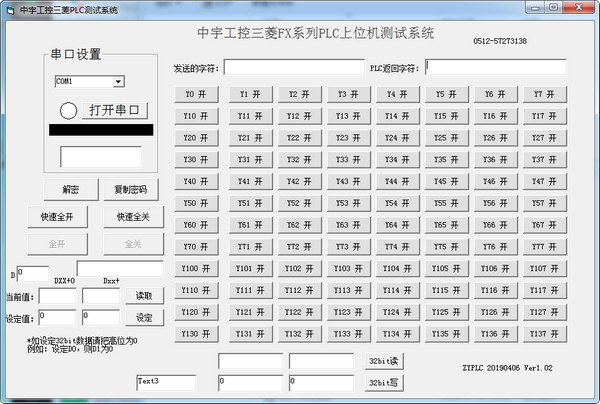Click the Y25 开 button

pyautogui.click(x=447, y=138)
